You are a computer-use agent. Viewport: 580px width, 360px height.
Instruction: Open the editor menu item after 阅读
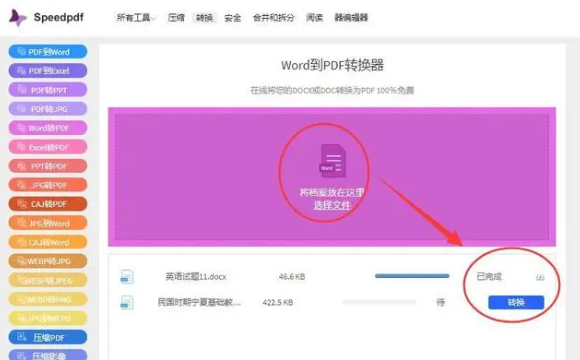click(351, 17)
